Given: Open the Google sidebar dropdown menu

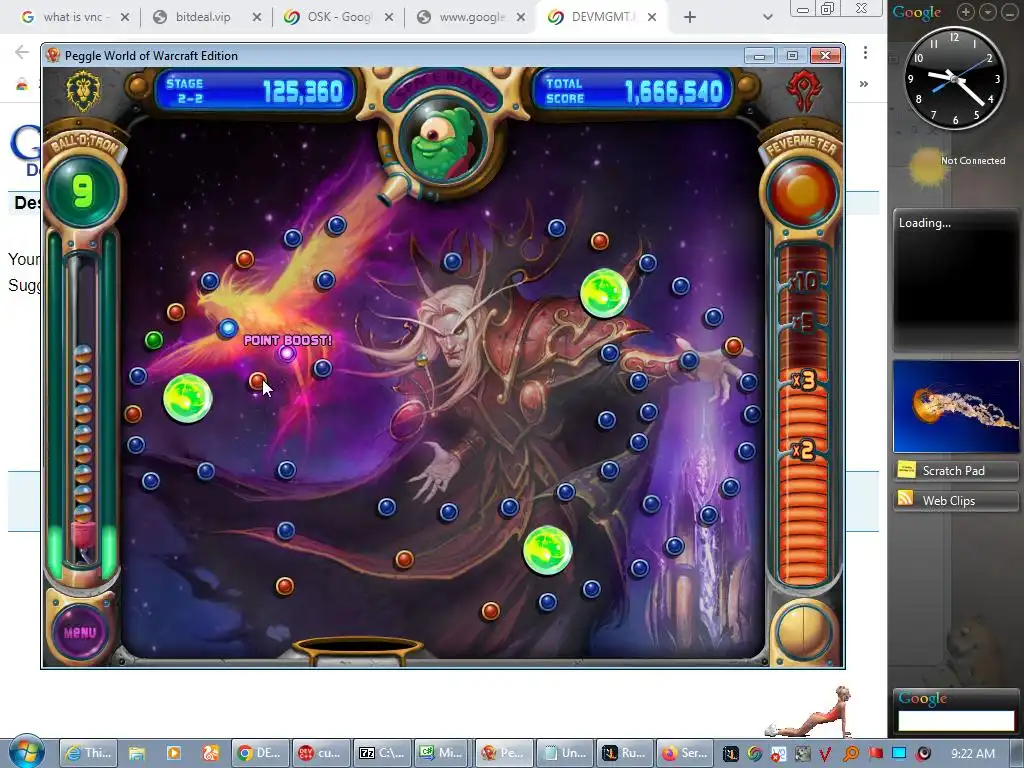Looking at the screenshot, I should pos(988,11).
